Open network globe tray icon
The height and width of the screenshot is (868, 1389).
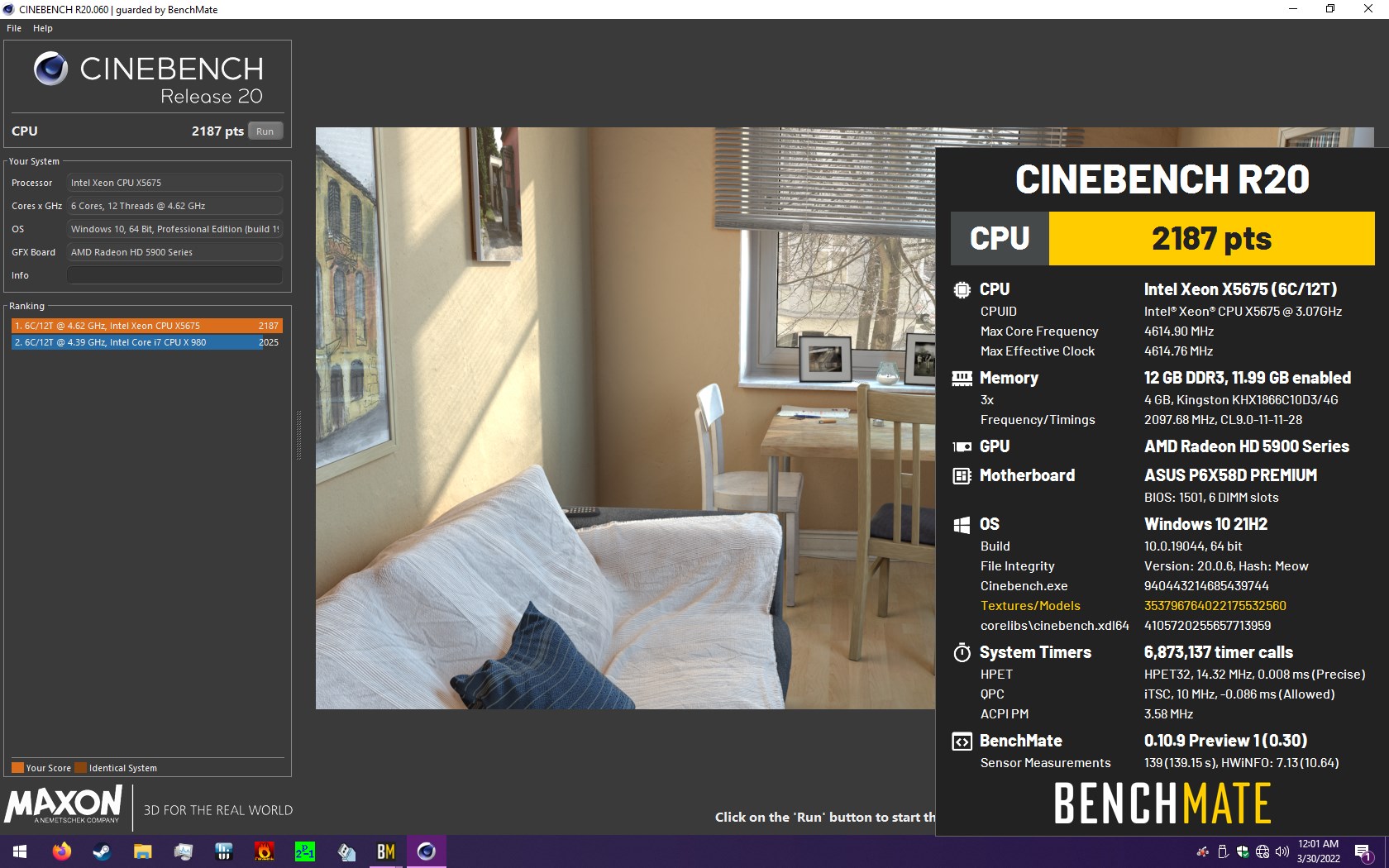click(x=1263, y=851)
